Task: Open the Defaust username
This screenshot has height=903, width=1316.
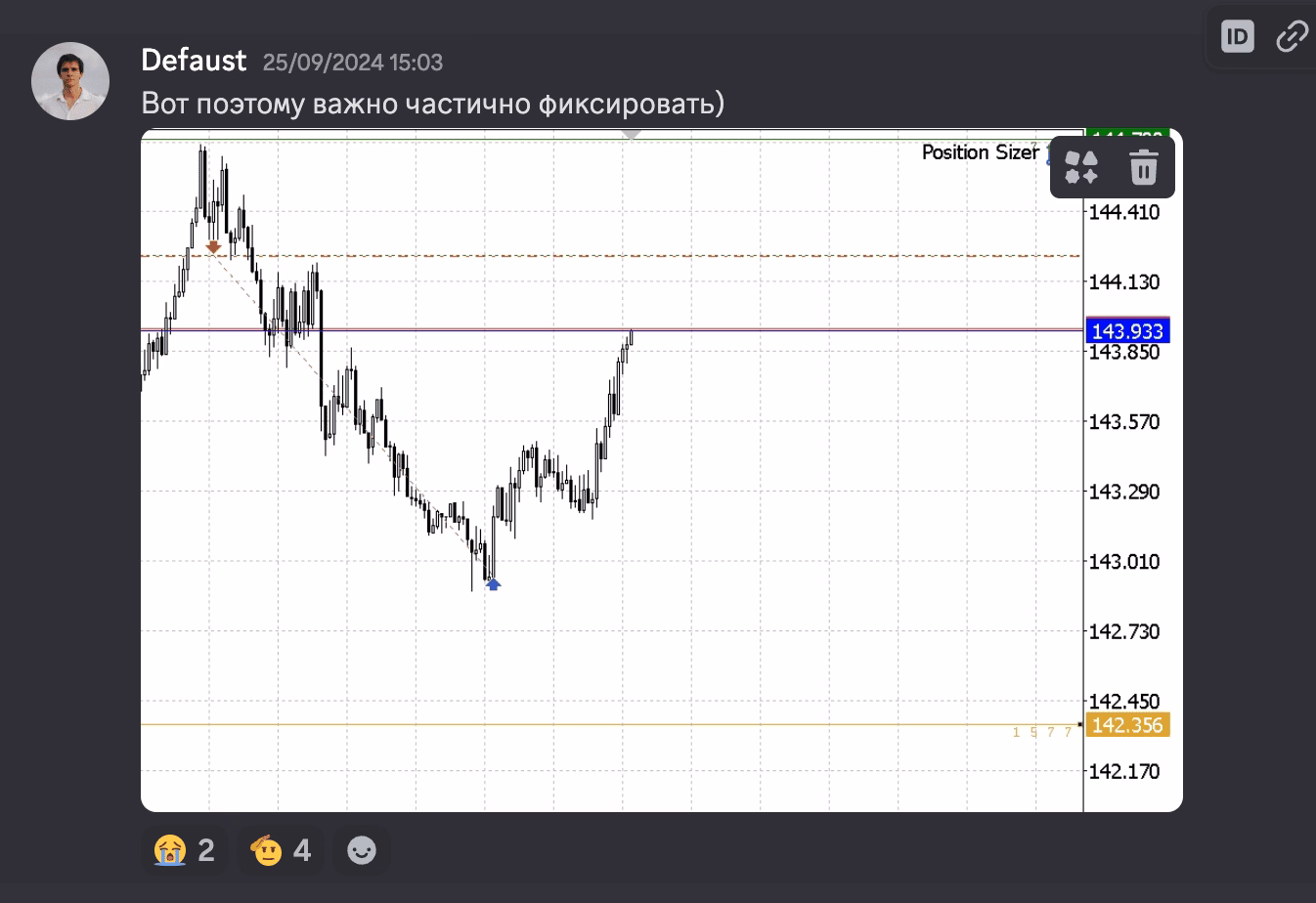Action: point(194,61)
